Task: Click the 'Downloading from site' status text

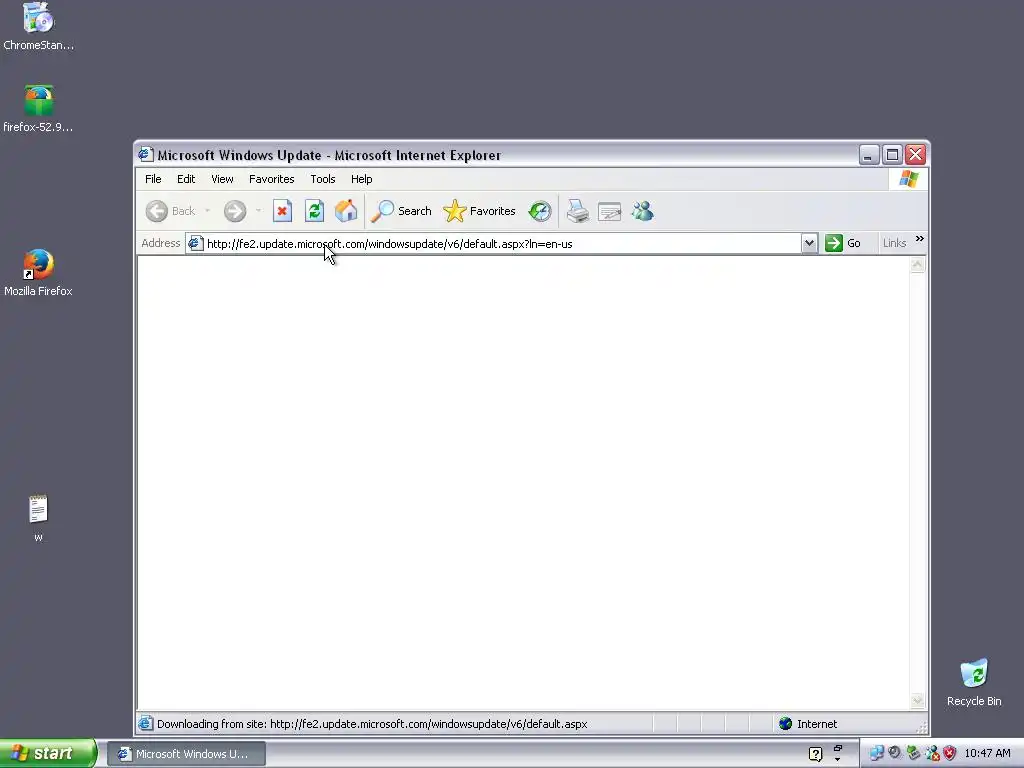Action: pos(372,724)
